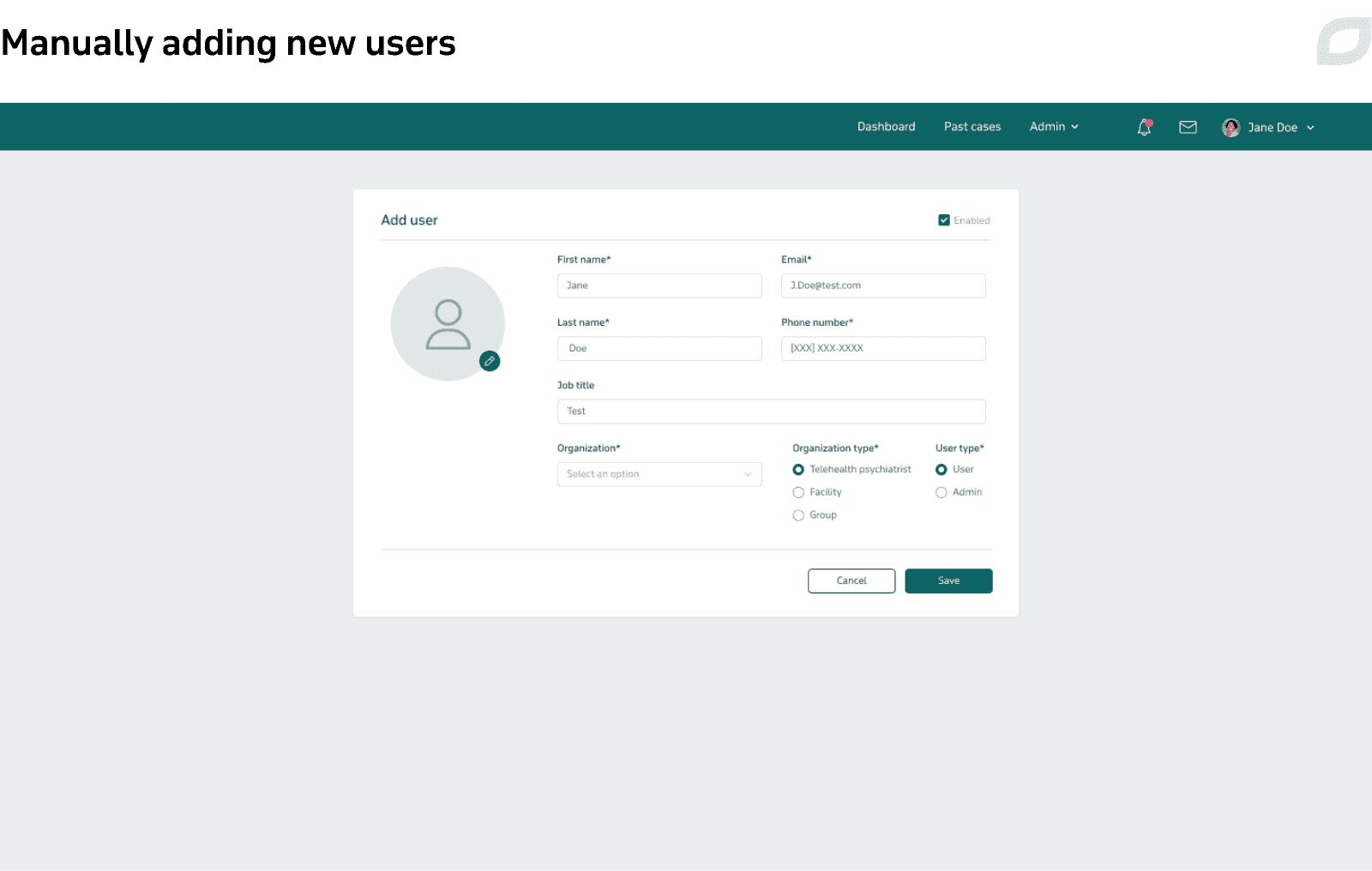Click the Manually adding new users title
Image resolution: width=1372 pixels, height=871 pixels.
(x=228, y=44)
